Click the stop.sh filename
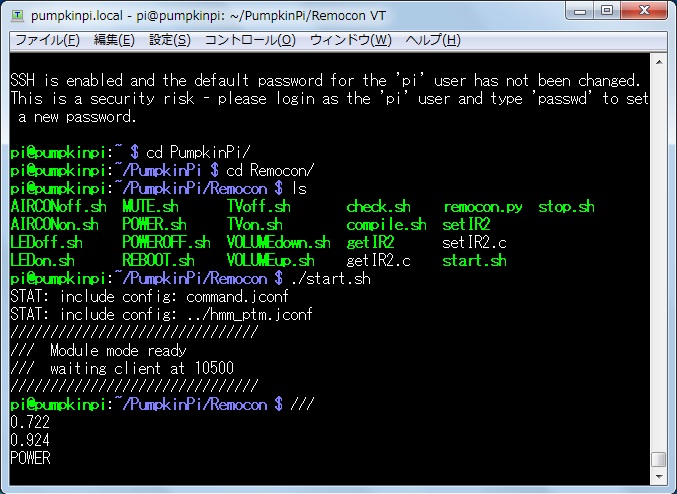This screenshot has width=677, height=494. 566,206
